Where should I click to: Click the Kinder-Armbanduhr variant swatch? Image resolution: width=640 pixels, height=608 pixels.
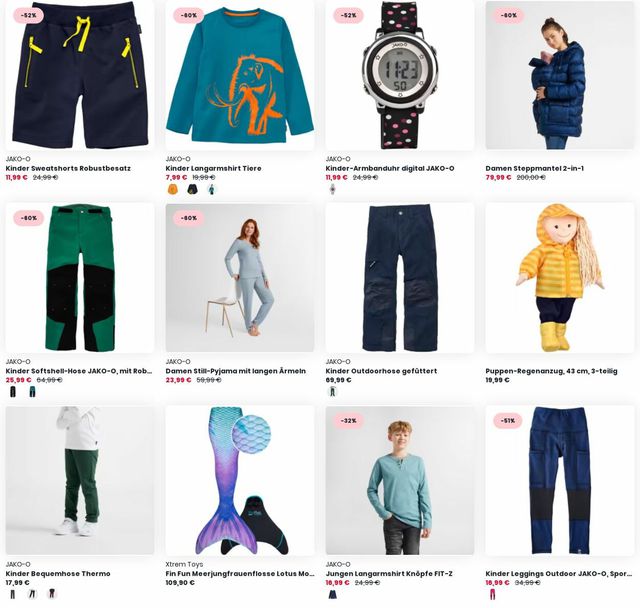coord(333,189)
